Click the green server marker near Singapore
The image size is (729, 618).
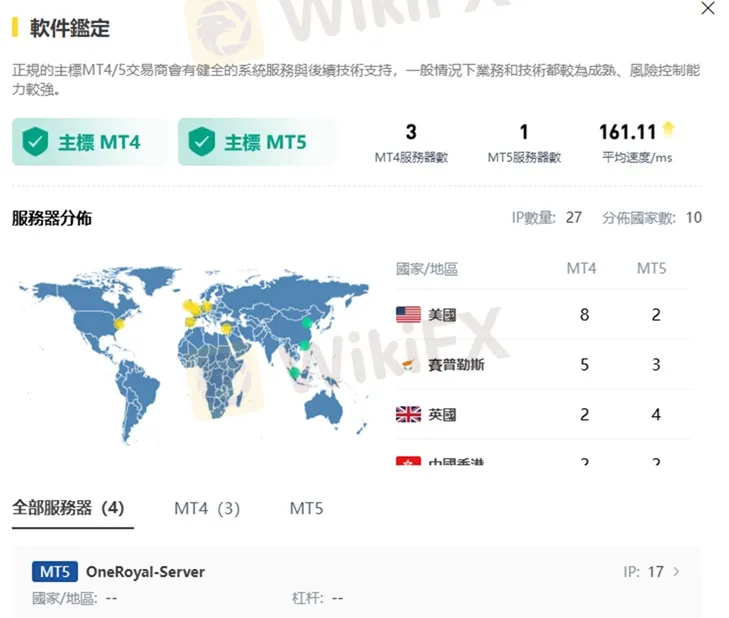coord(294,372)
